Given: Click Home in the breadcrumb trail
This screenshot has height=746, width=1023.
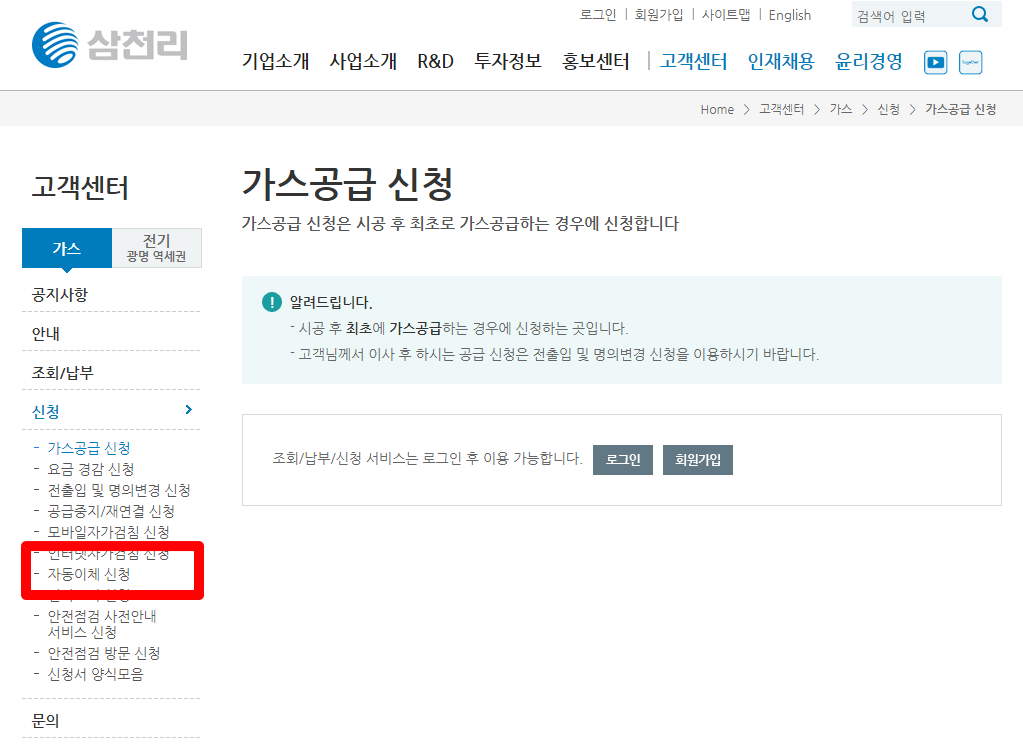Looking at the screenshot, I should [x=717, y=109].
